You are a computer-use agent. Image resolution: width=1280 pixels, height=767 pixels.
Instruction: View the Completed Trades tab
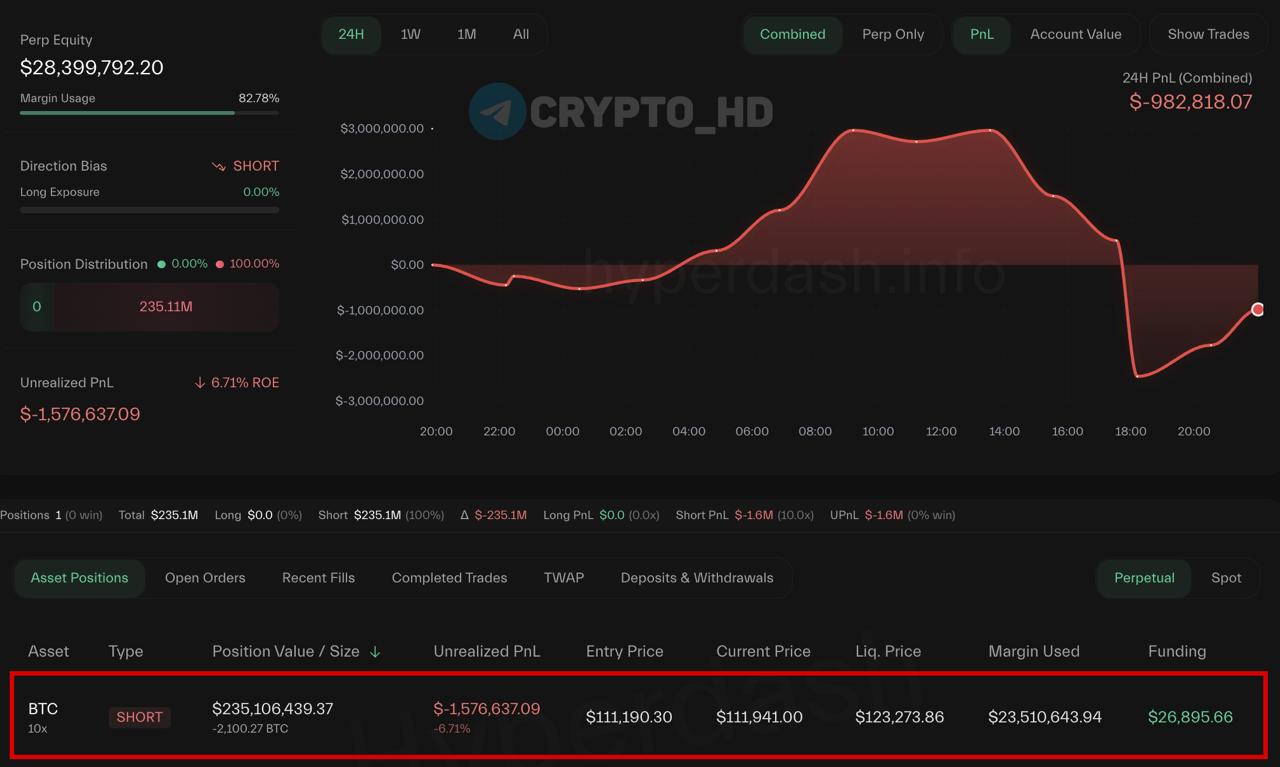449,578
